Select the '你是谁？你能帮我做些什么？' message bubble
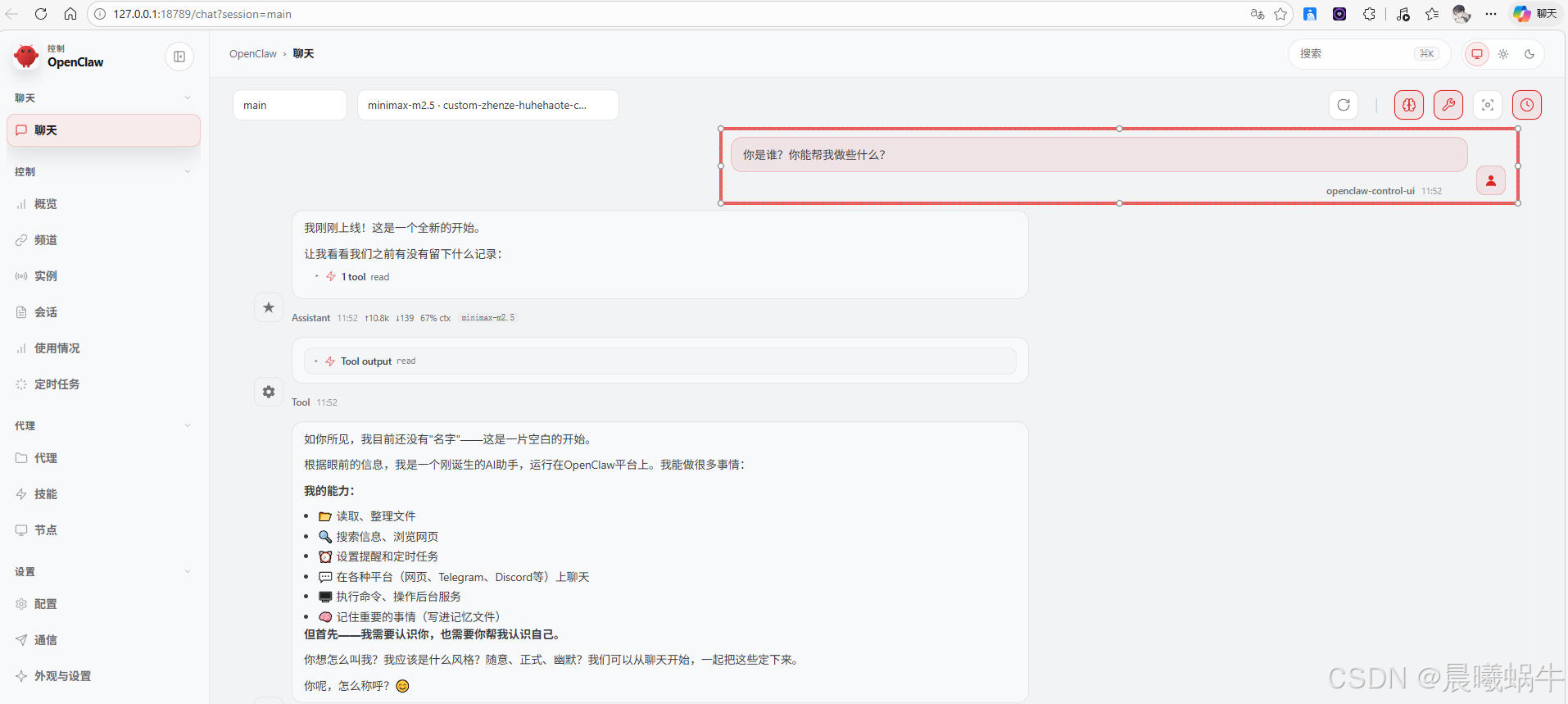 [x=1099, y=155]
